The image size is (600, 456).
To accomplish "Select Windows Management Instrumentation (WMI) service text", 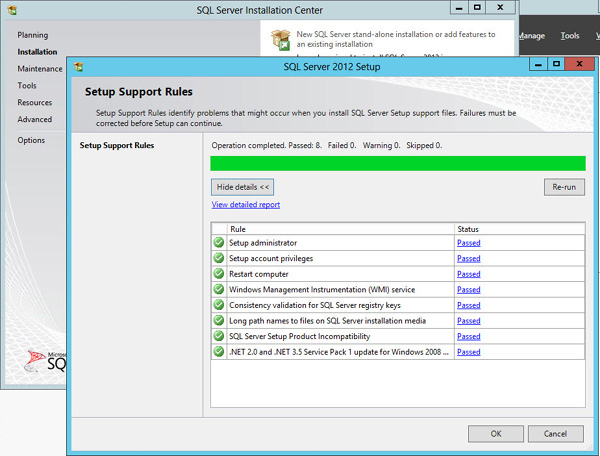I will (322, 290).
